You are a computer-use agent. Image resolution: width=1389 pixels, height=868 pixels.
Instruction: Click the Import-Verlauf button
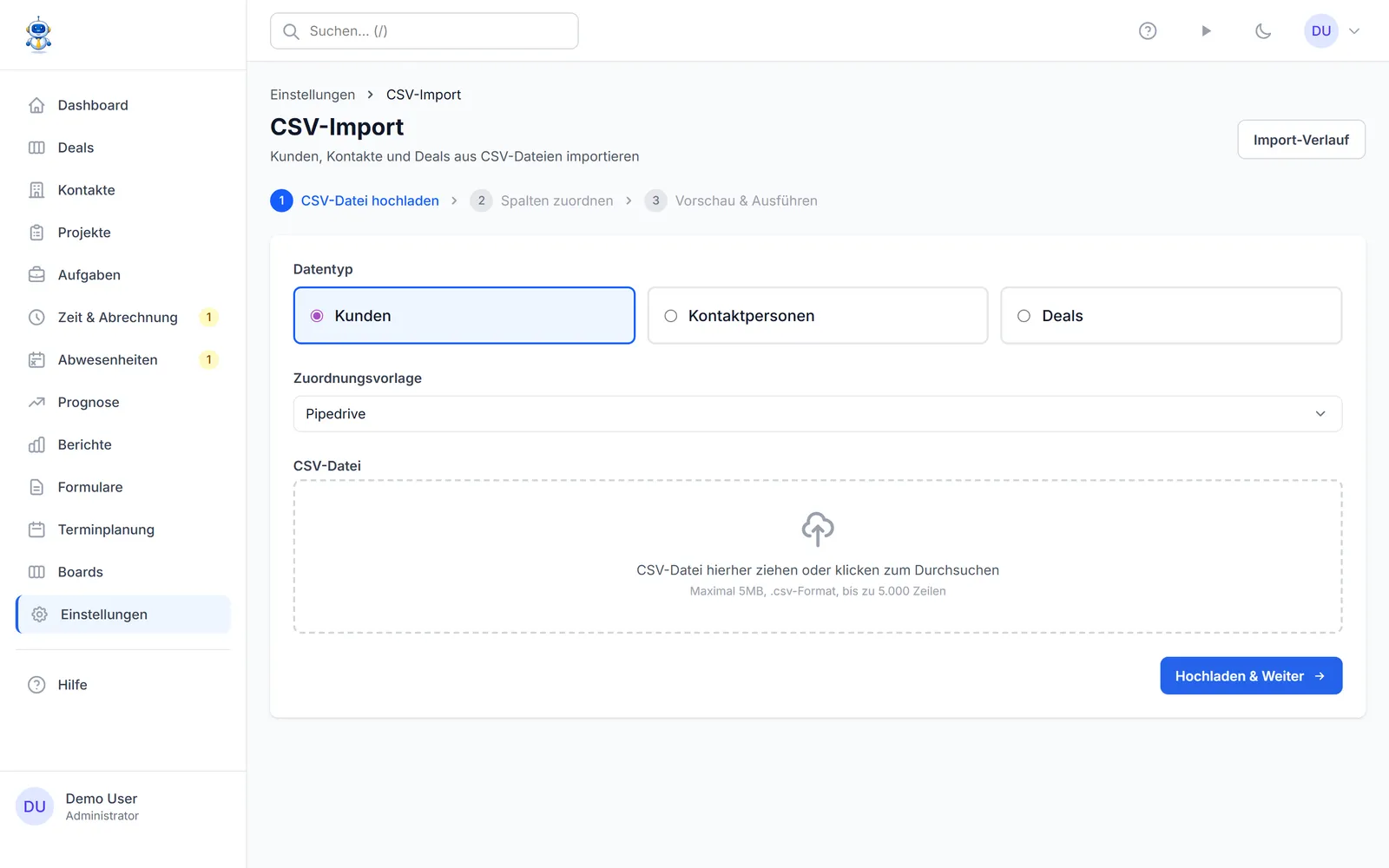[x=1301, y=140]
